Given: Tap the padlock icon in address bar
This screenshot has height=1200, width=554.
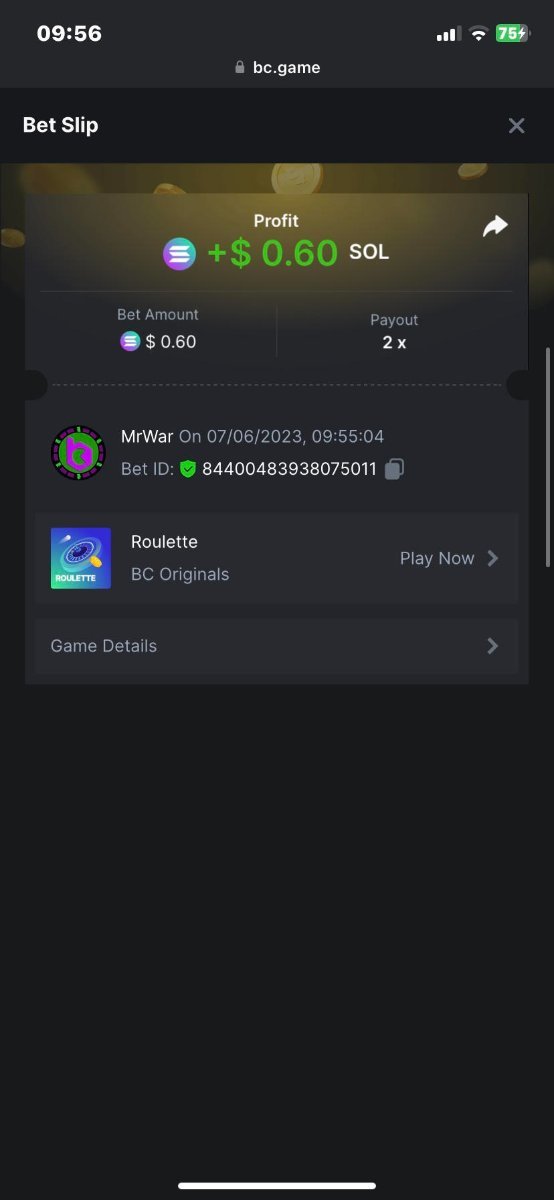Looking at the screenshot, I should (x=239, y=68).
